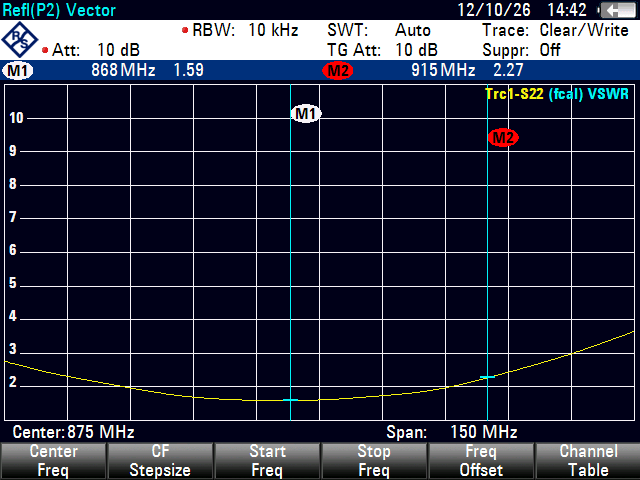The height and width of the screenshot is (480, 640).
Task: Click the M1 marker label on the graph
Action: coord(306,114)
